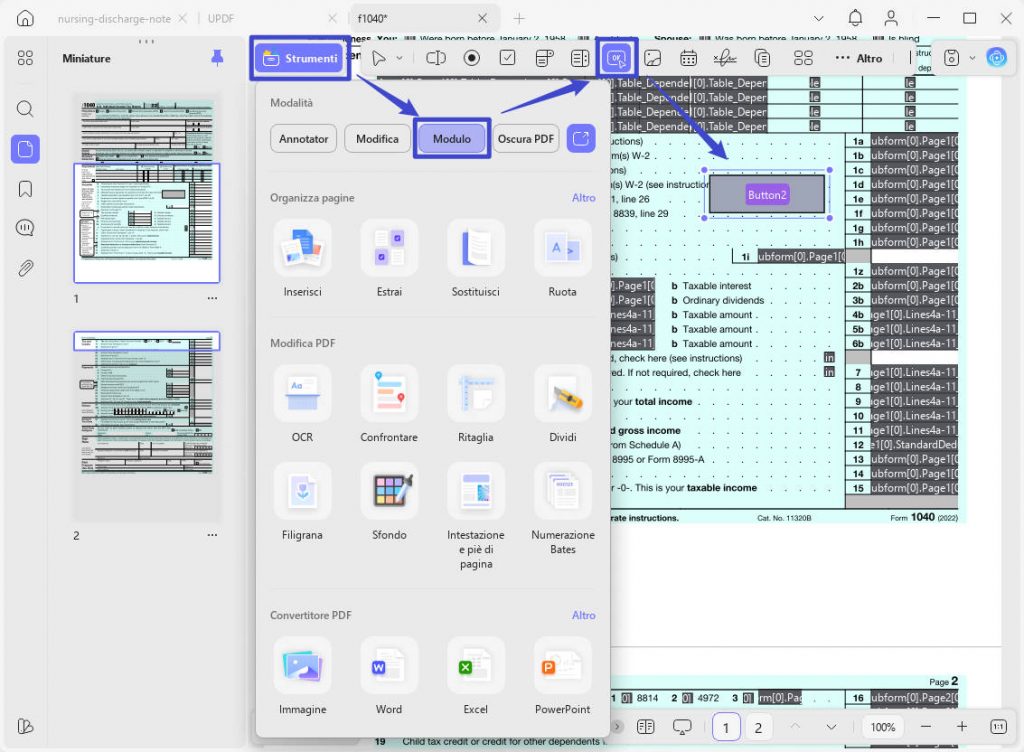Switch to Modulo mode
The width and height of the screenshot is (1024, 752).
click(451, 138)
